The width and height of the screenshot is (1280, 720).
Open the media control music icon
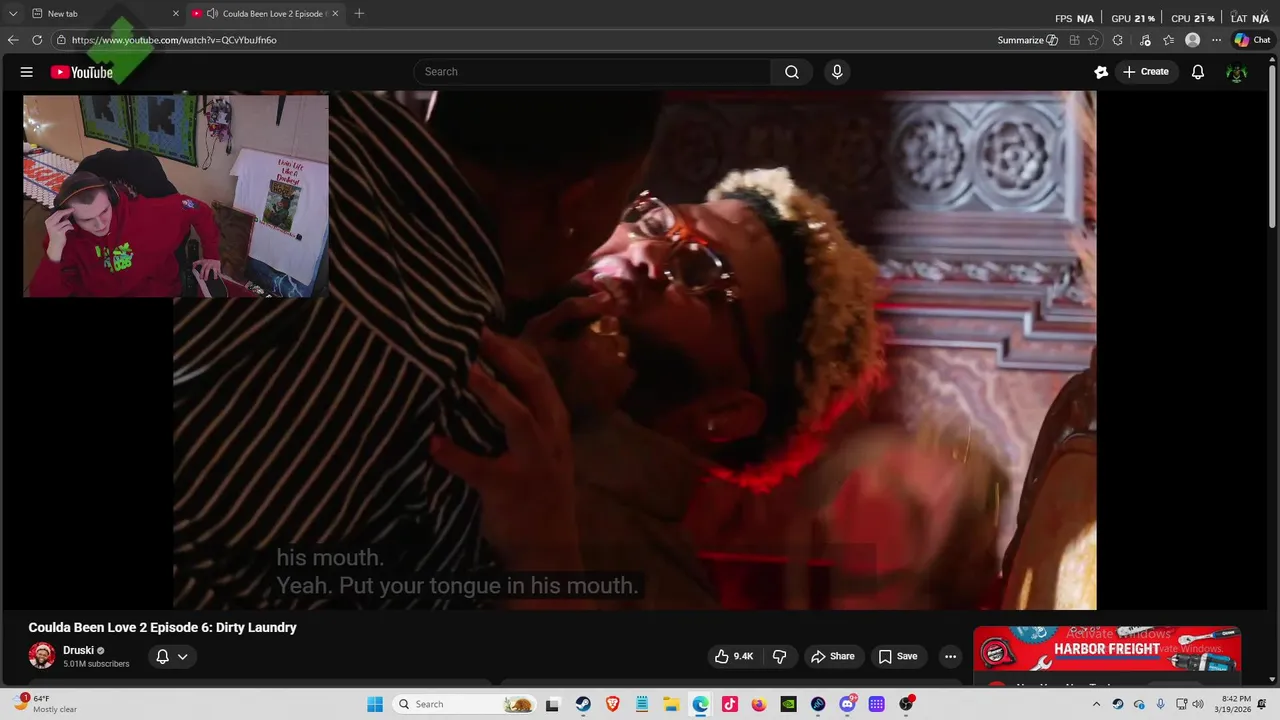click(x=1145, y=40)
